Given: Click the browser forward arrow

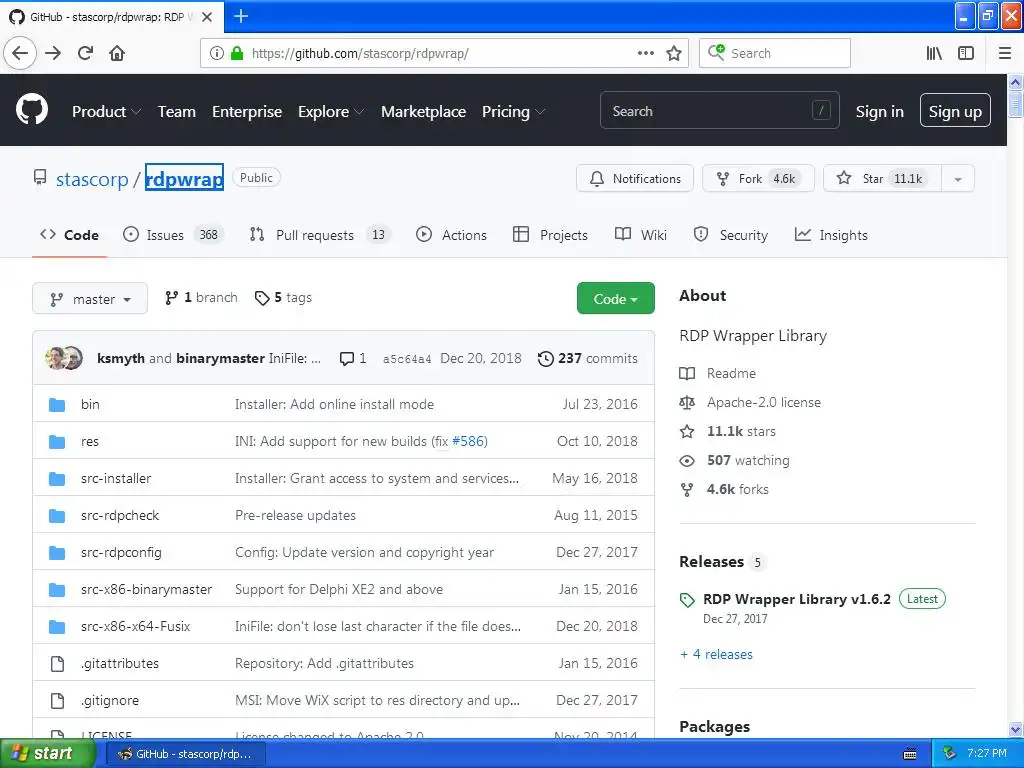Looking at the screenshot, I should 53,53.
